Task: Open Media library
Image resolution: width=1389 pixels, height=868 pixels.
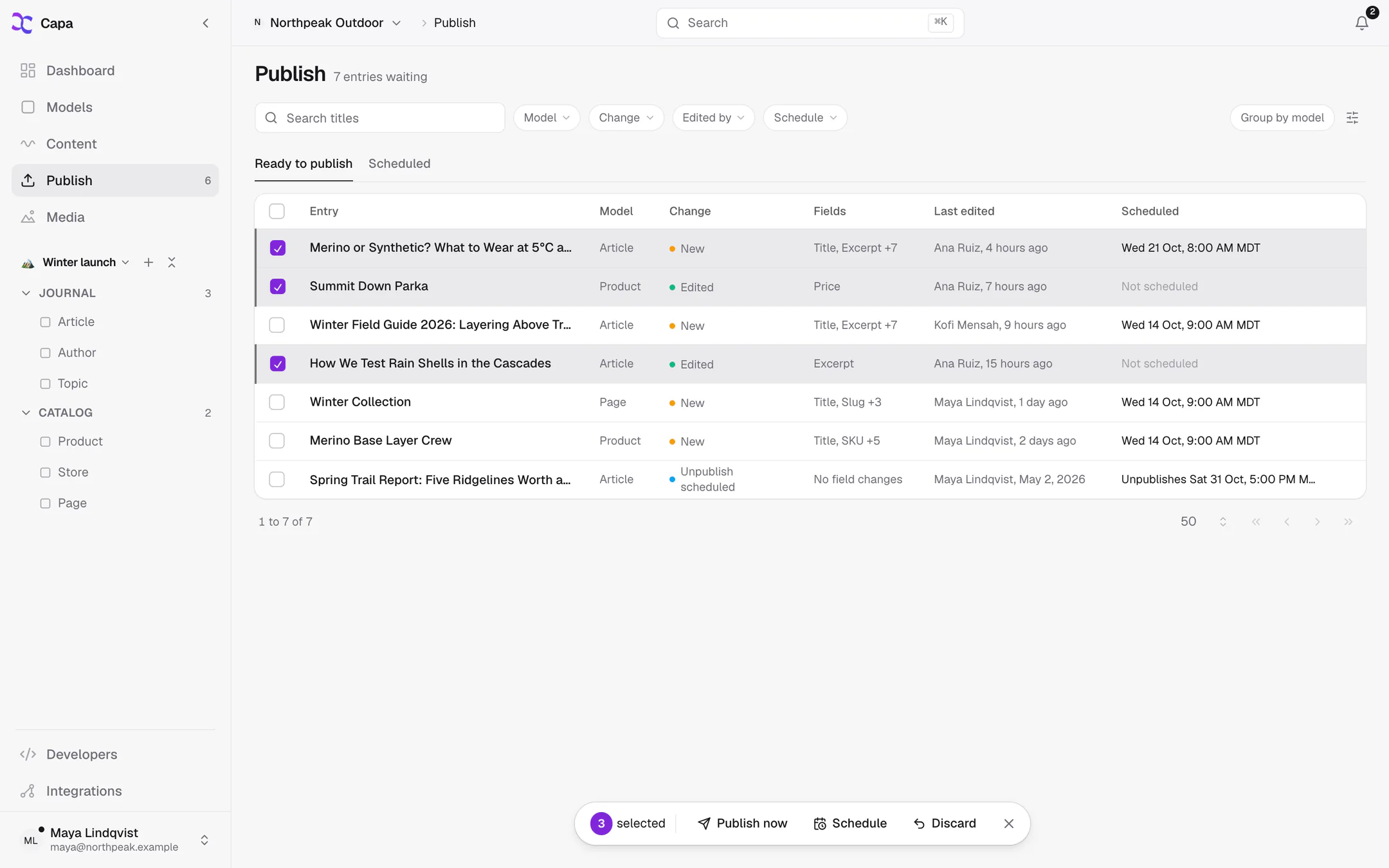Action: coord(115,217)
